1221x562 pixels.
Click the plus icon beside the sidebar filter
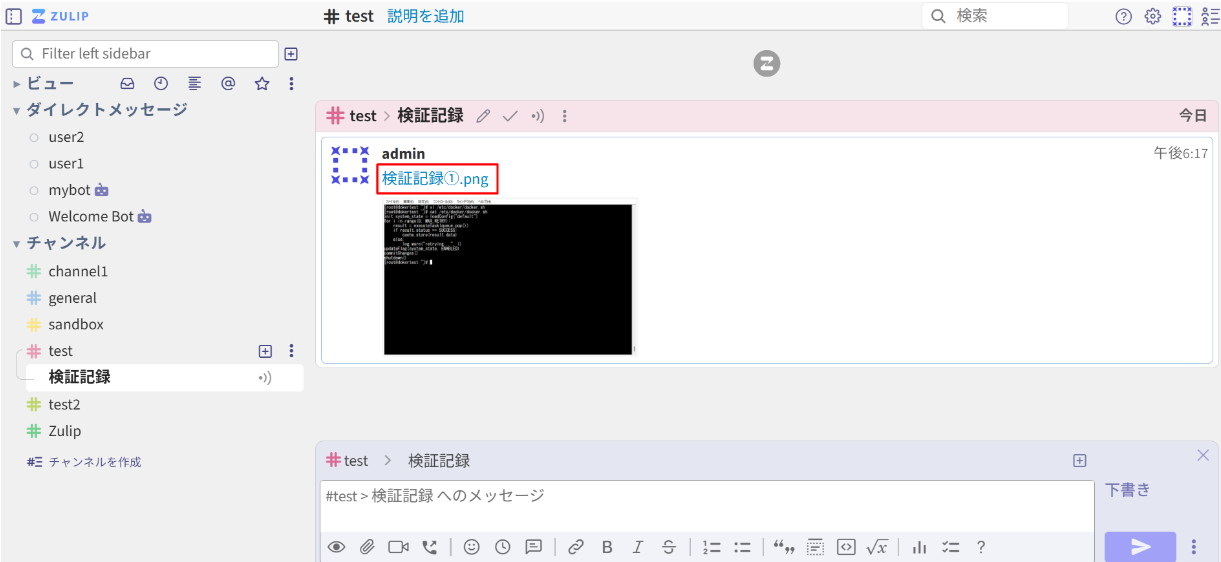pyautogui.click(x=291, y=54)
